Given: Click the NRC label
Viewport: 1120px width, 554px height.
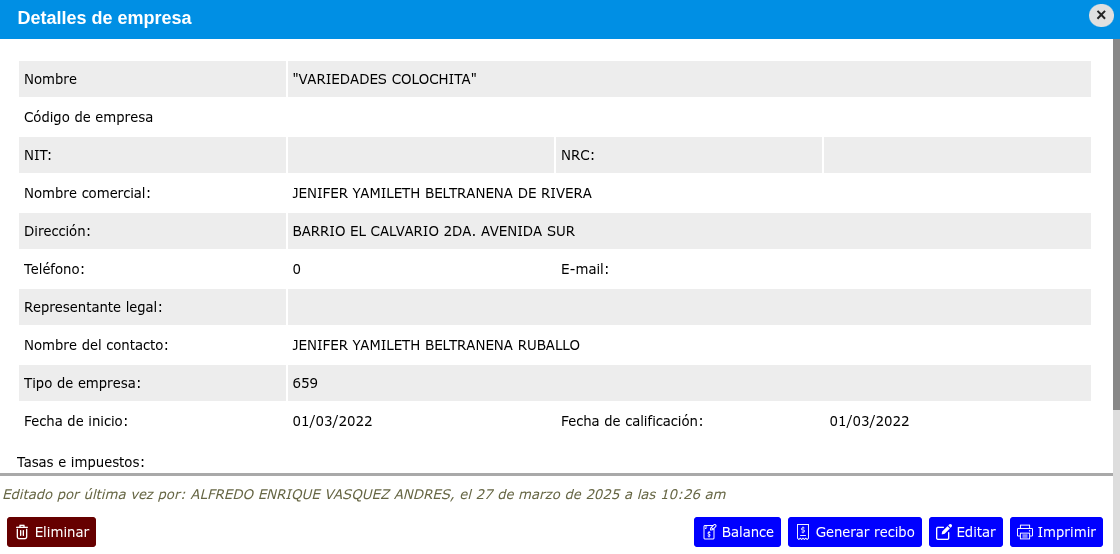Looking at the screenshot, I should [x=578, y=155].
